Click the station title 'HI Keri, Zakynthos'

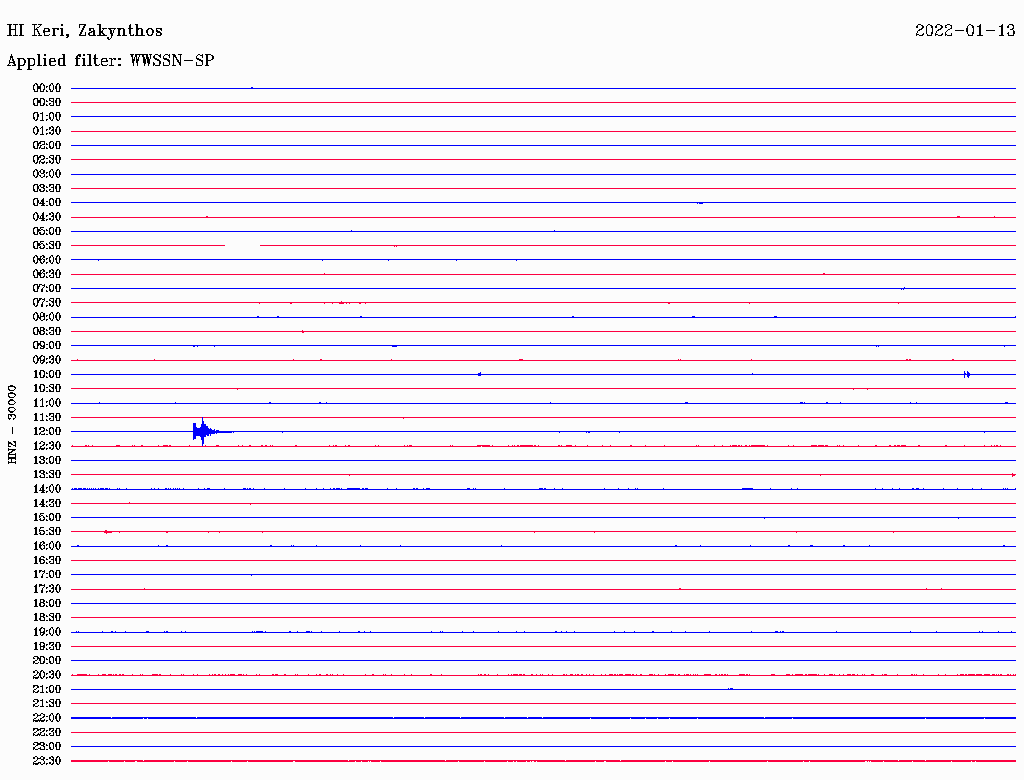(x=85, y=31)
